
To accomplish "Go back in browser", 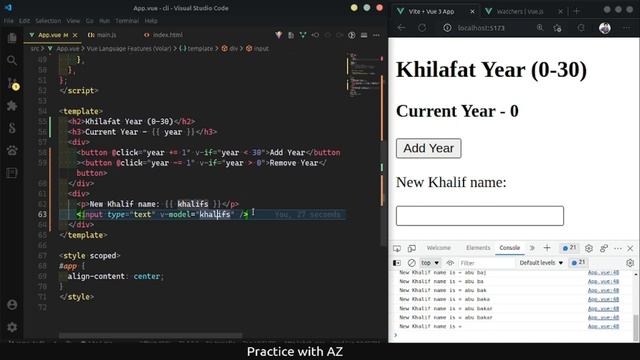I will (401, 28).
